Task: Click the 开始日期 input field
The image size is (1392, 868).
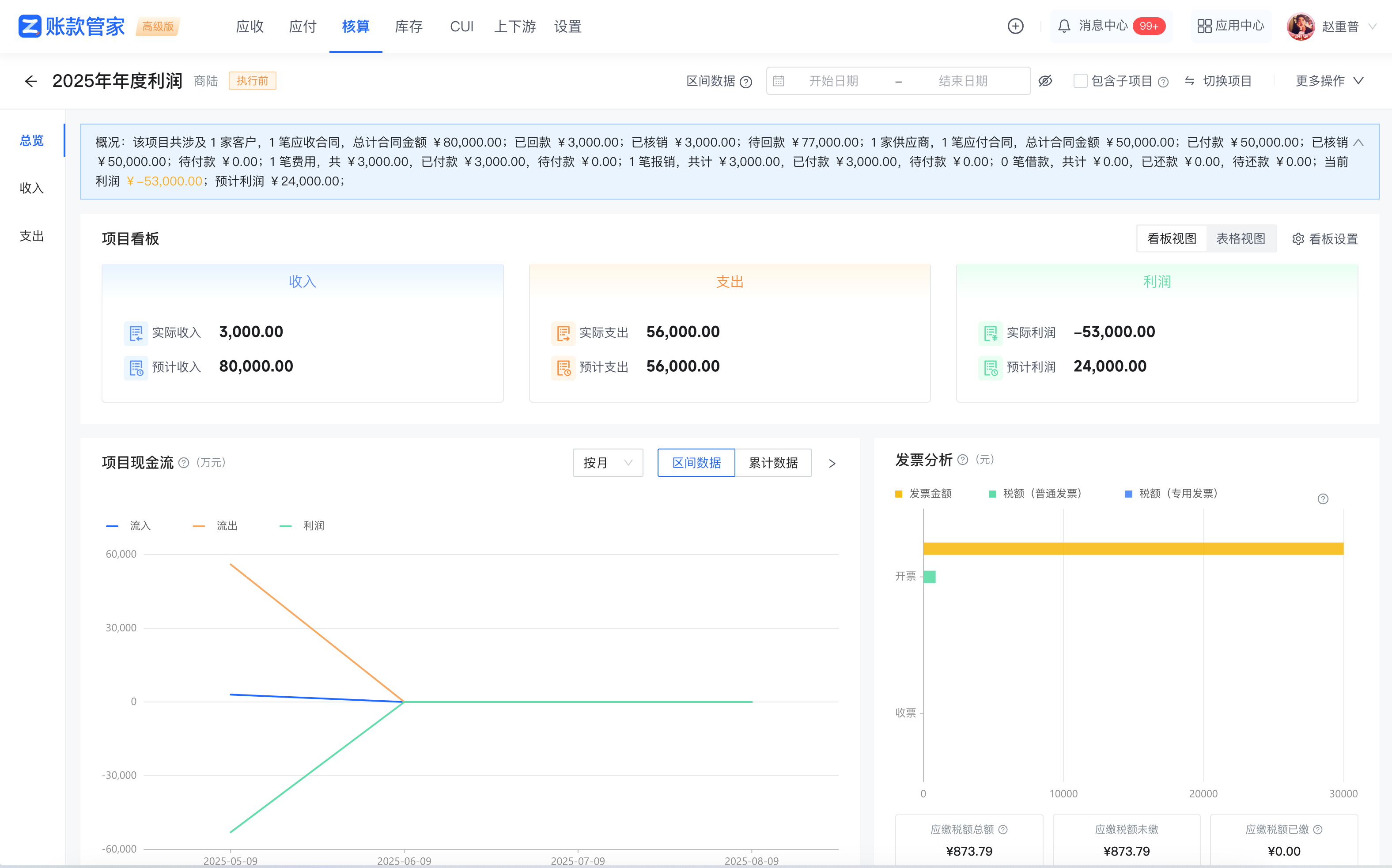Action: 834,81
